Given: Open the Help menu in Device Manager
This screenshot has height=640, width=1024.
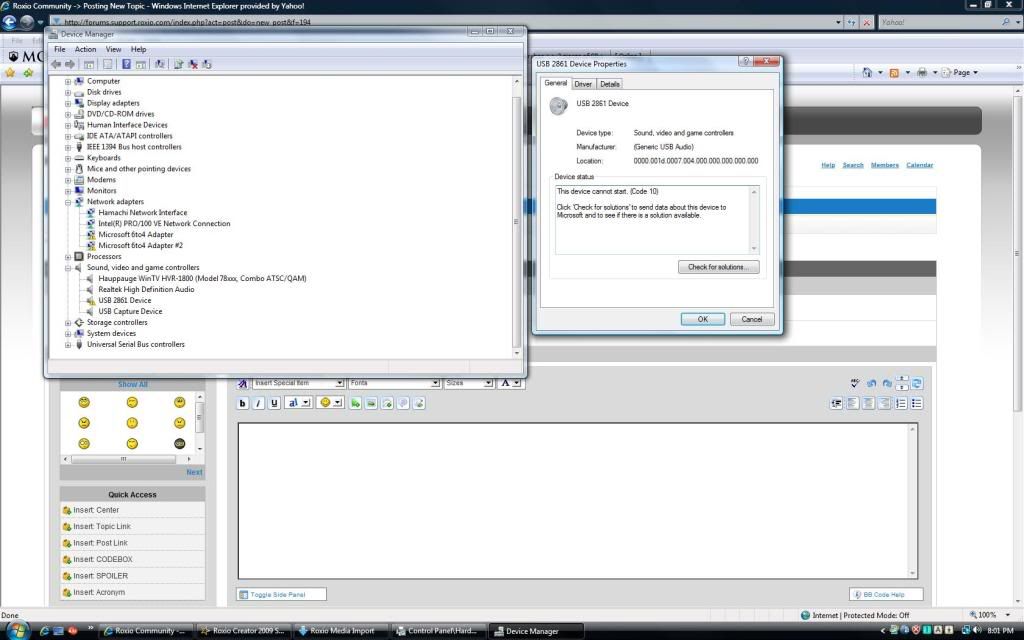Looking at the screenshot, I should [138, 49].
